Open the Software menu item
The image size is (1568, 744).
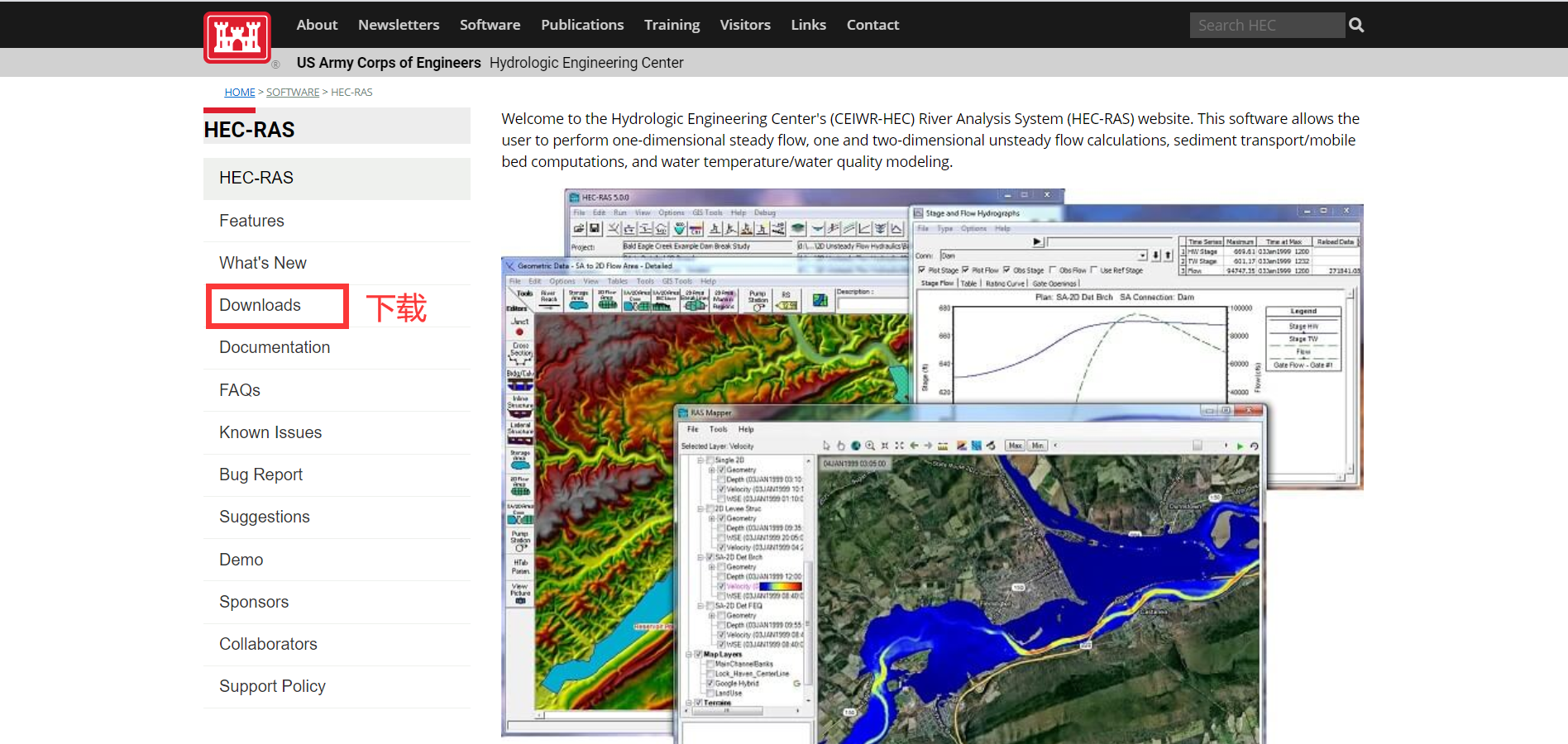490,25
